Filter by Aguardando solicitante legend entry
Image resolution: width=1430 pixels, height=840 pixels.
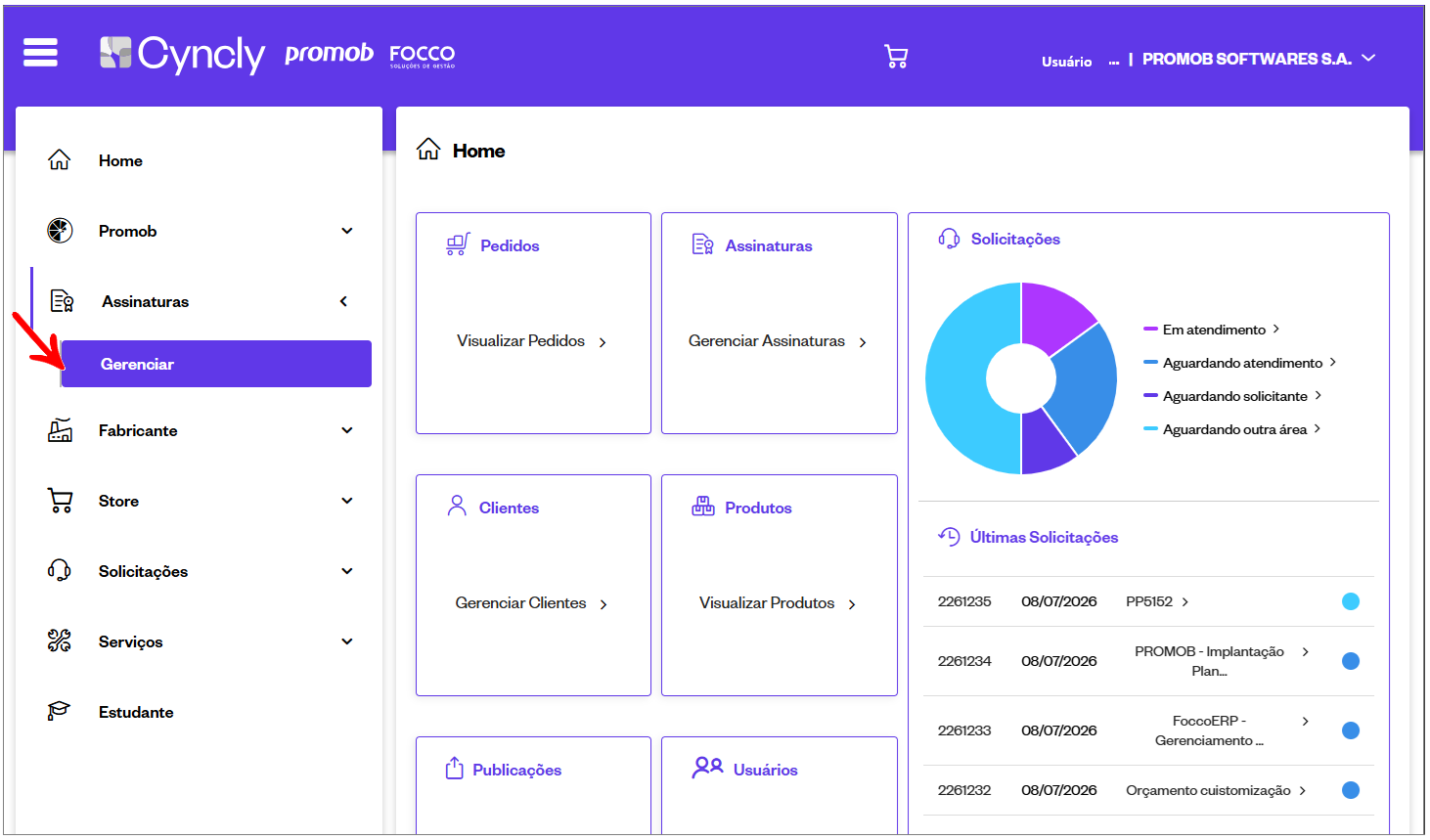point(1234,396)
